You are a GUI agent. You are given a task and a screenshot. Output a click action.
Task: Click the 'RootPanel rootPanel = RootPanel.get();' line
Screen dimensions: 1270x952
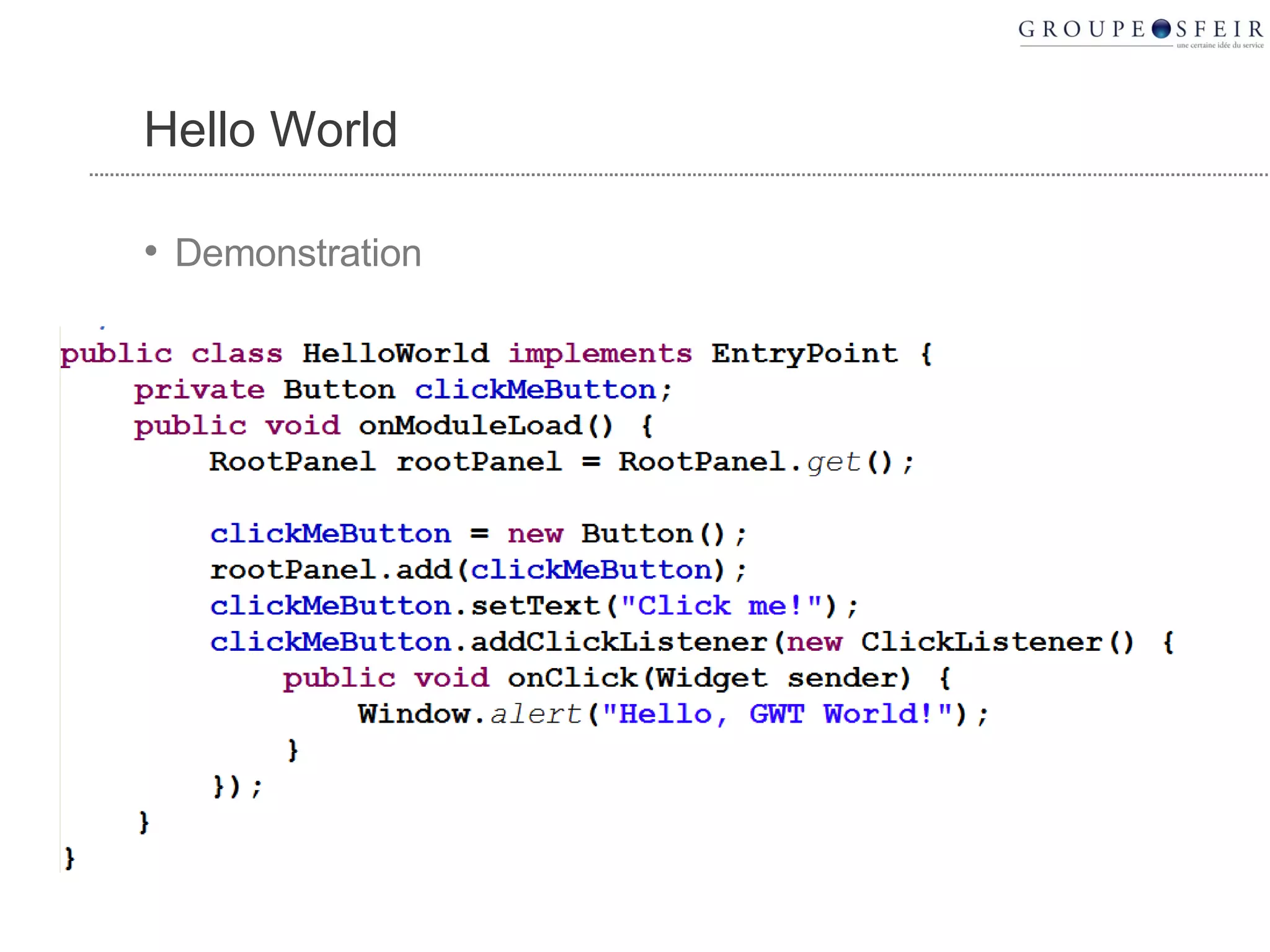click(562, 462)
